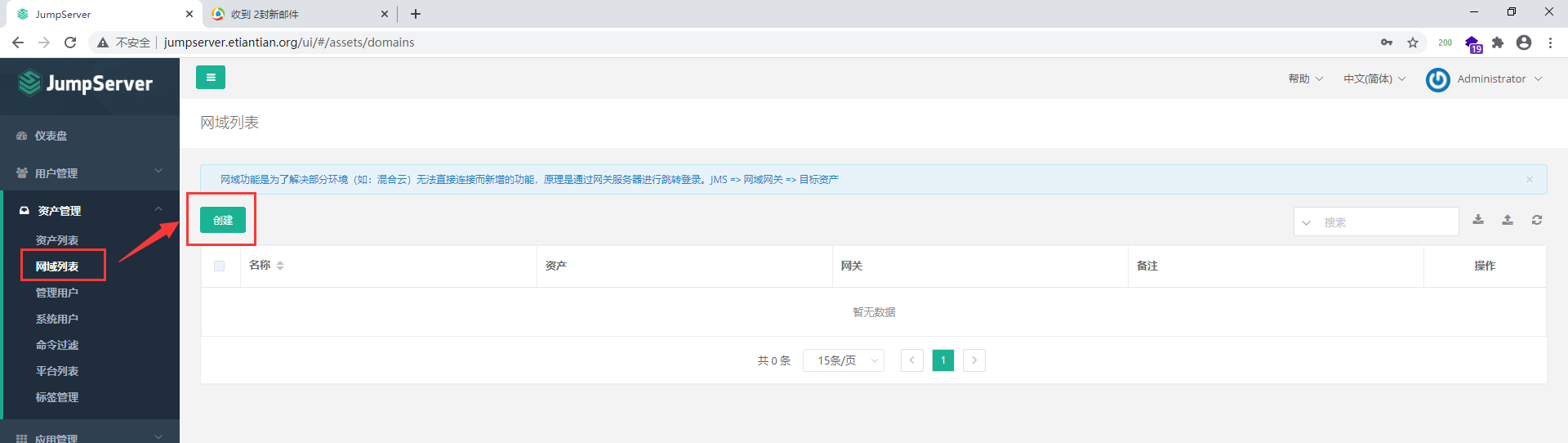Viewport: 1568px width, 443px height.
Task: Open the 15条/页 page size dropdown
Action: point(843,360)
